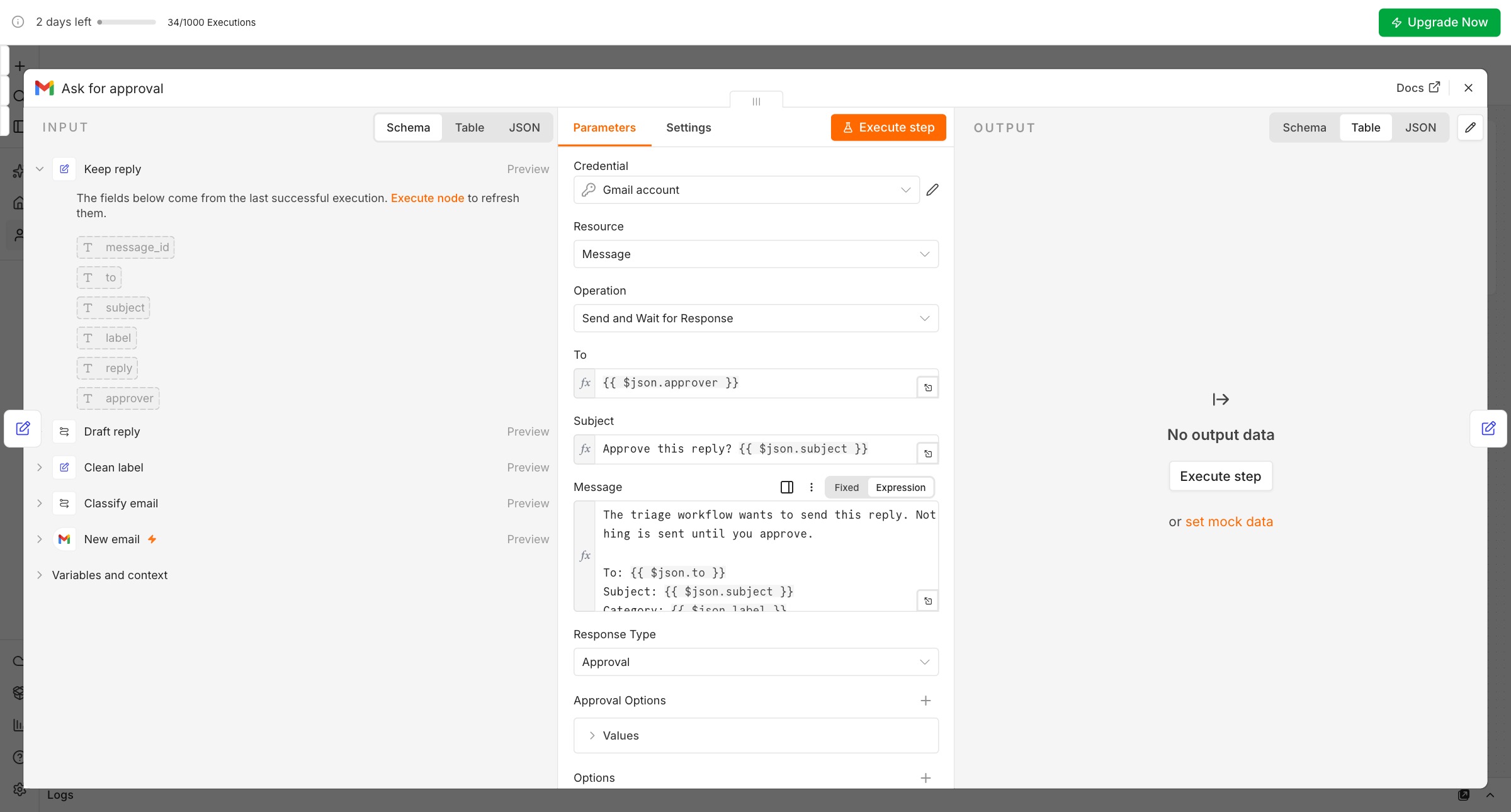1511x812 pixels.
Task: Select the Schema view in the Input panel
Action: pyautogui.click(x=408, y=128)
